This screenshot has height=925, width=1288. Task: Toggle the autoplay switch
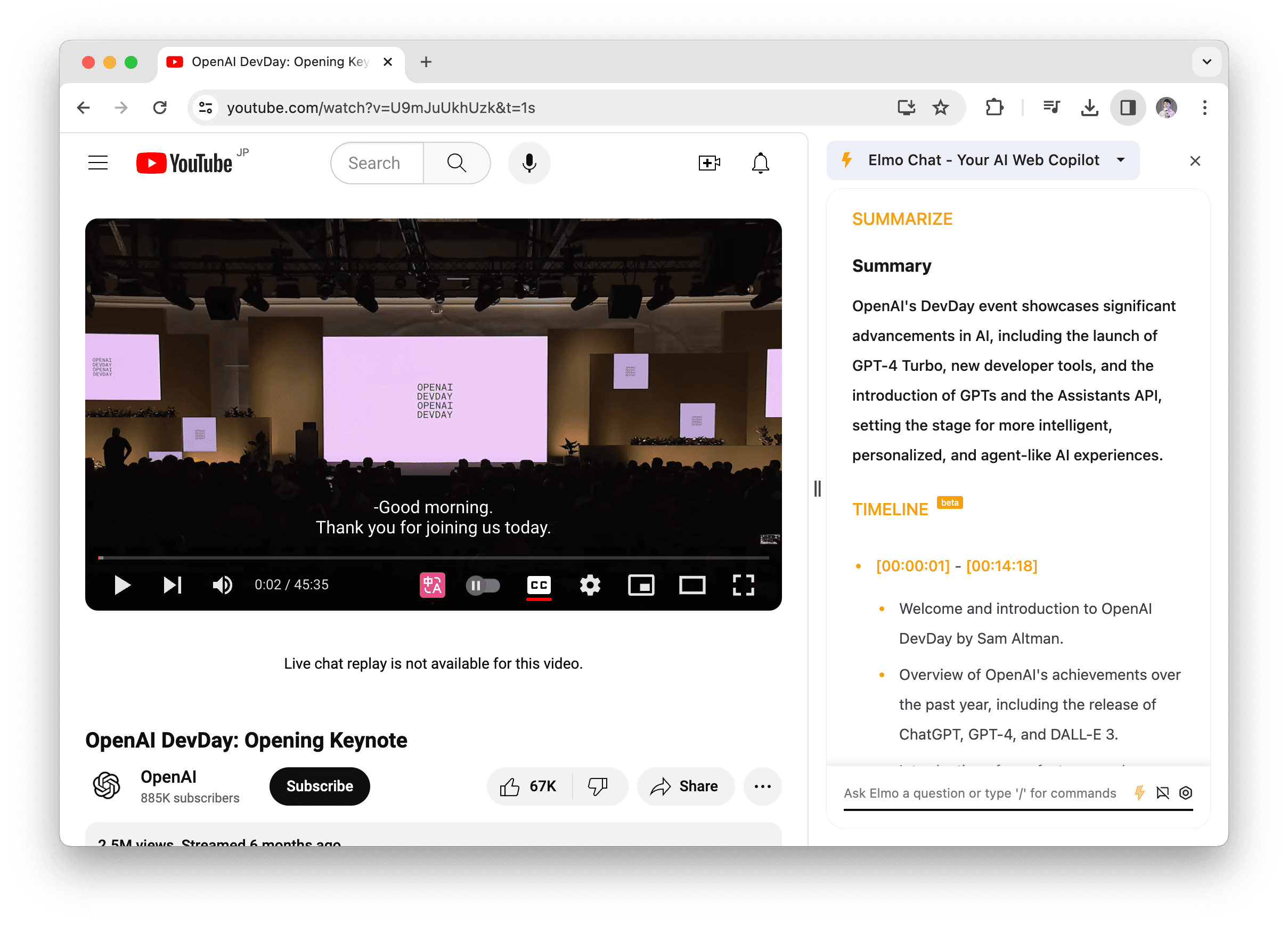coord(482,585)
